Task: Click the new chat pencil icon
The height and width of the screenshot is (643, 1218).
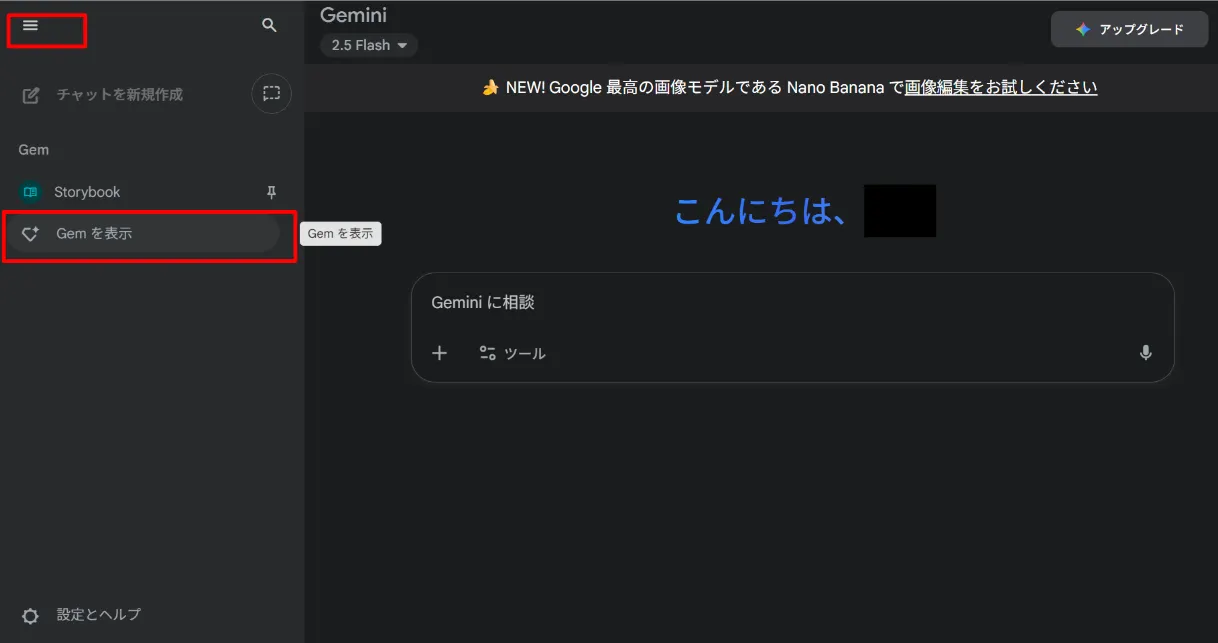Action: pyautogui.click(x=31, y=95)
